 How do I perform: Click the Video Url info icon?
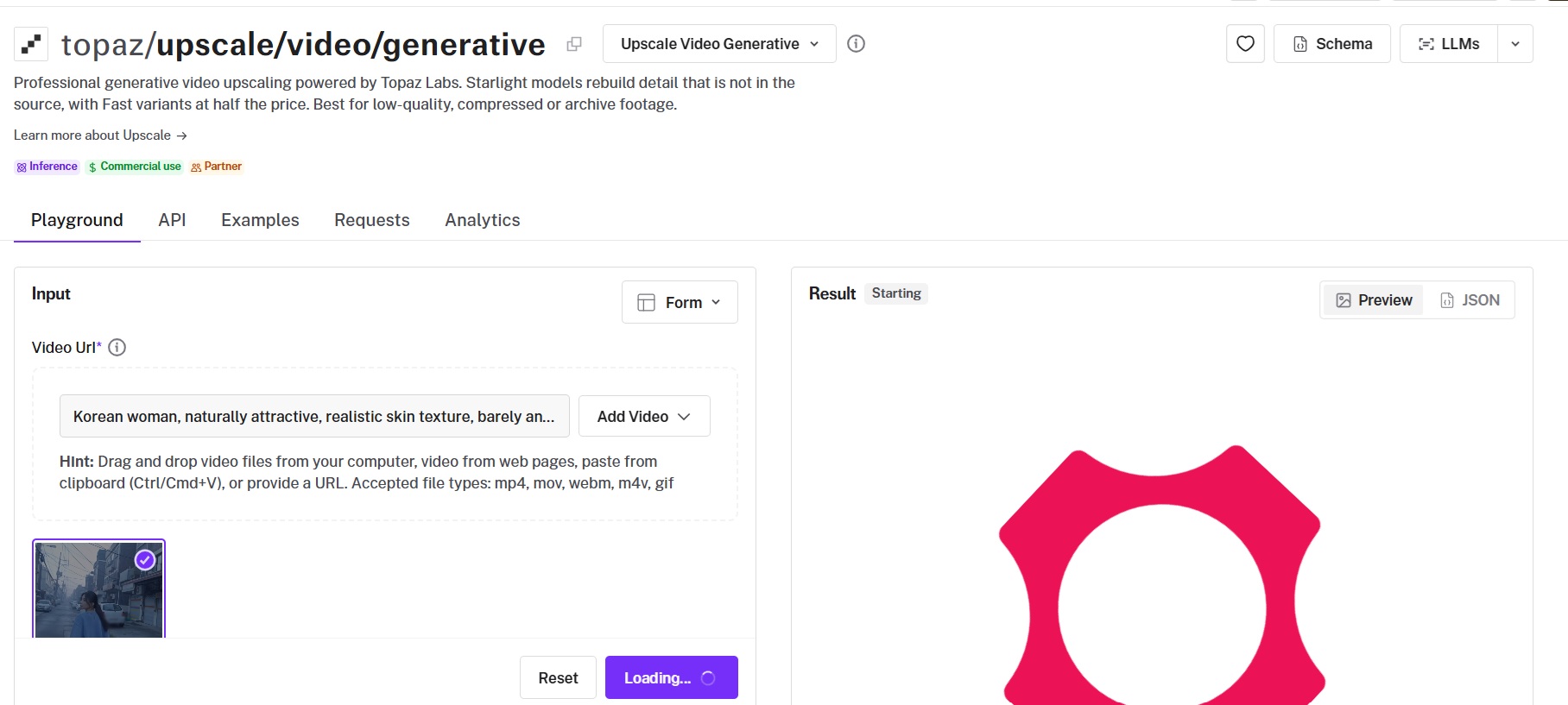point(117,348)
